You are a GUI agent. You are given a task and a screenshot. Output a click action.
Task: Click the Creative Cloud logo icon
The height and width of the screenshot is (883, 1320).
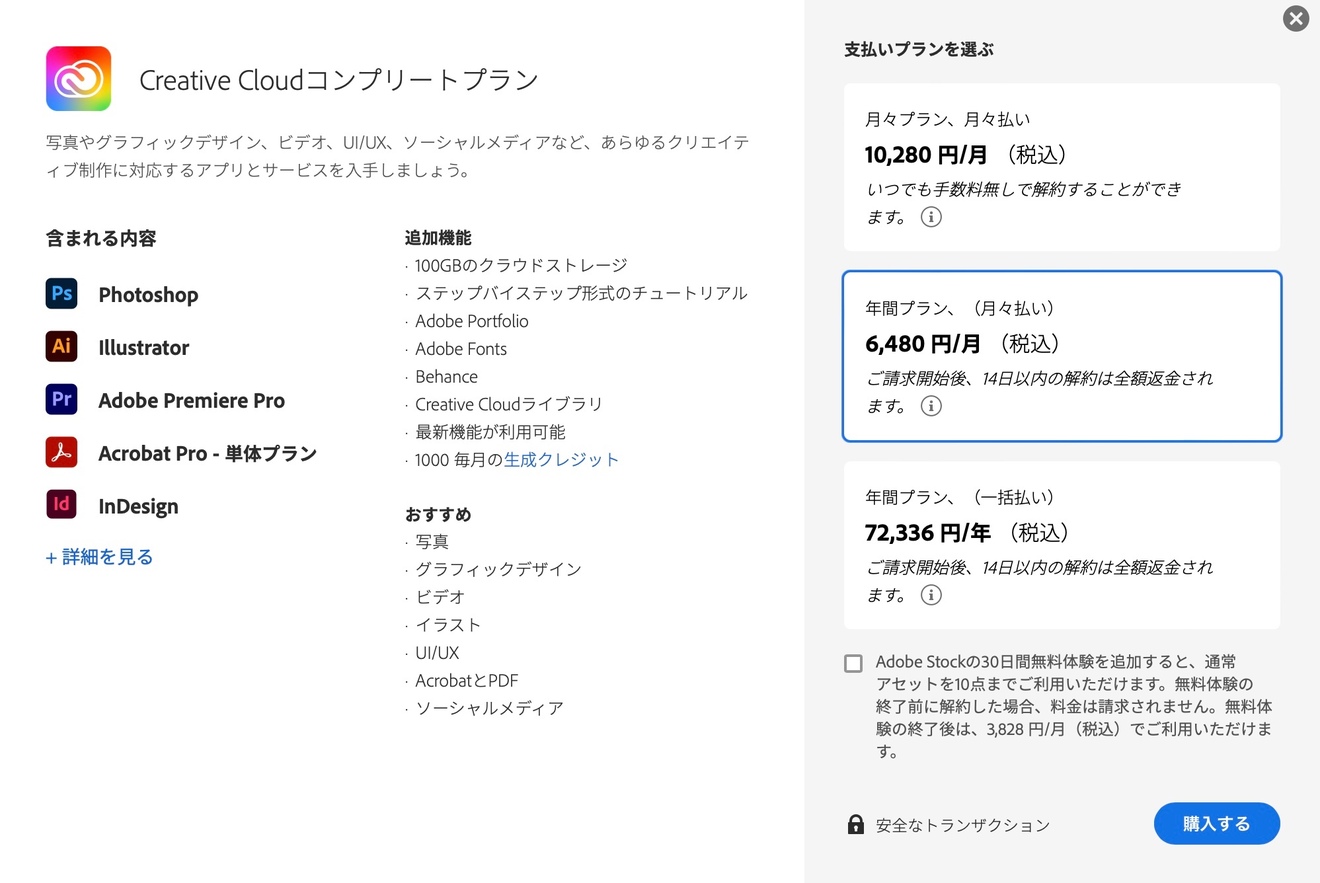(78, 79)
